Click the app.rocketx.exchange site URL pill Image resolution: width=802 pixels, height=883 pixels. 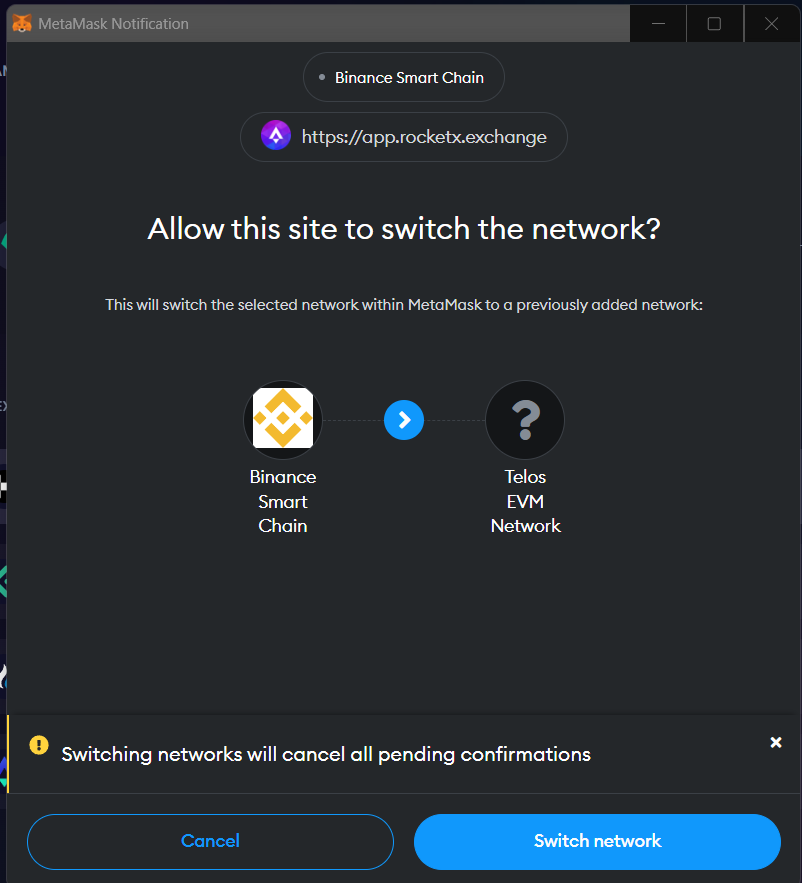point(404,137)
